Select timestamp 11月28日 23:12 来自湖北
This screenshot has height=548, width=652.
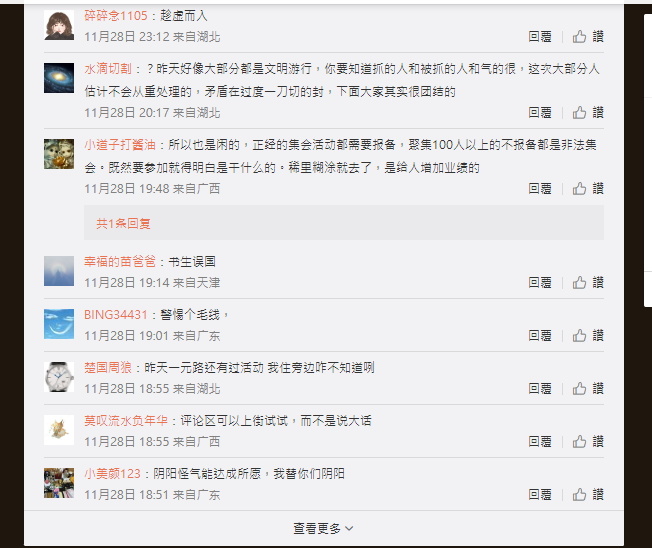152,37
